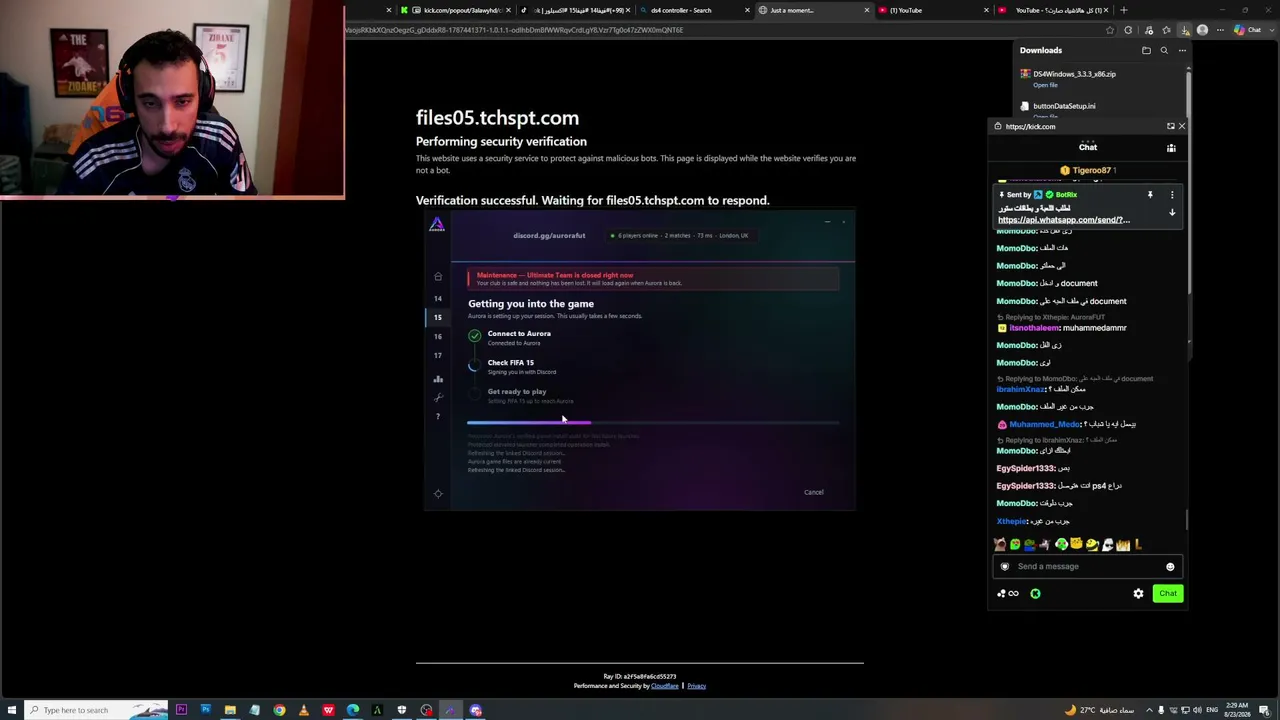1280x720 pixels.
Task: Open the Privacy link in page footer
Action: point(696,686)
